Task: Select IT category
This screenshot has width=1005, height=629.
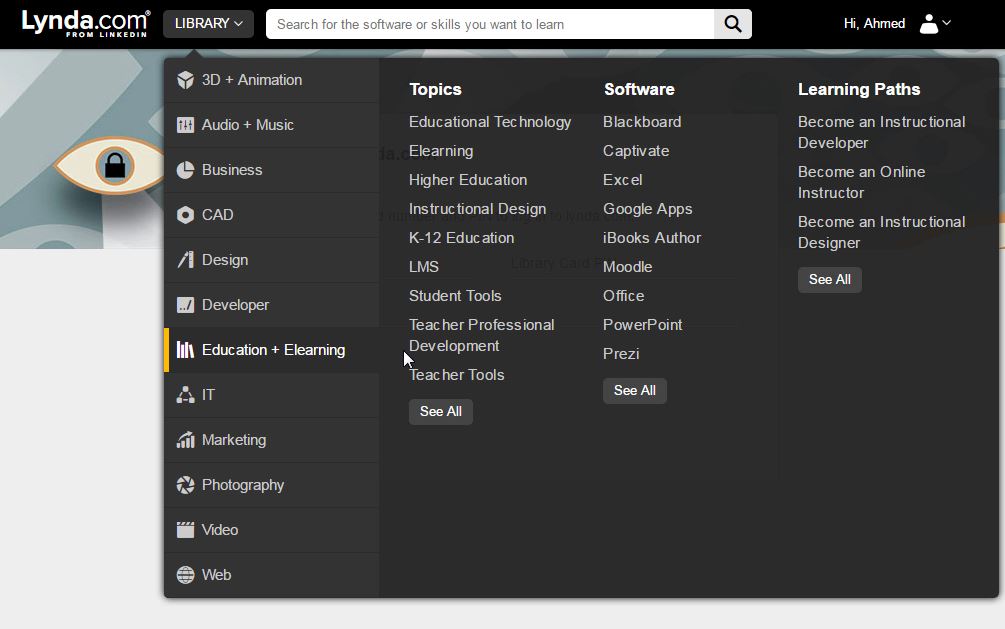Action: click(272, 394)
